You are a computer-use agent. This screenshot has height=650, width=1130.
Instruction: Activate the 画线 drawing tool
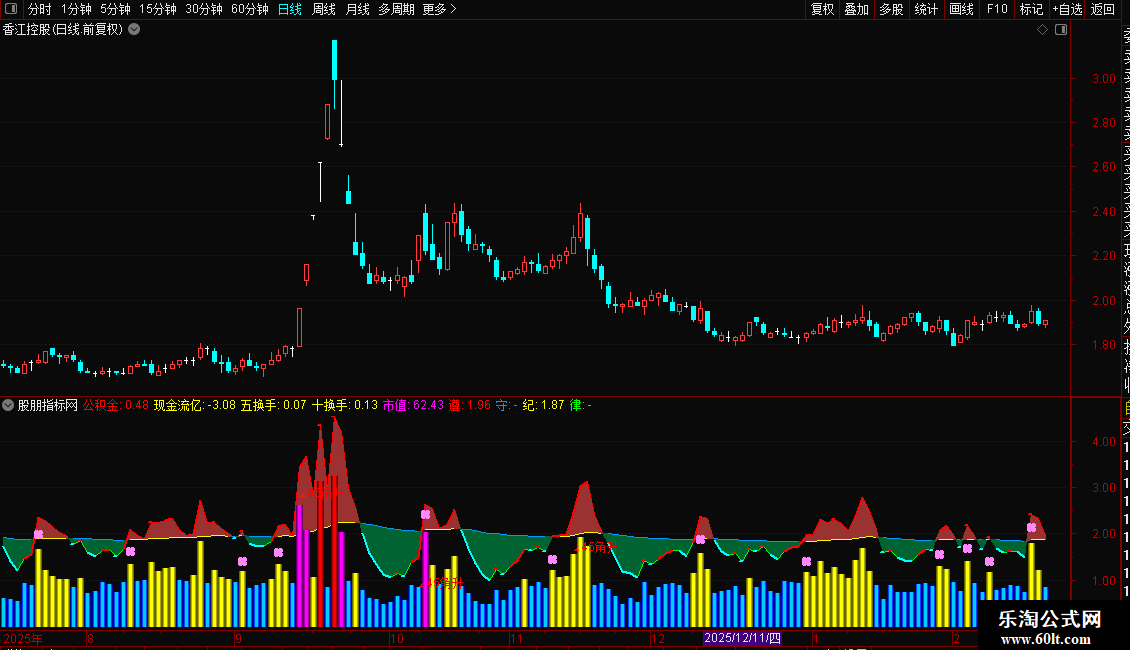(961, 9)
